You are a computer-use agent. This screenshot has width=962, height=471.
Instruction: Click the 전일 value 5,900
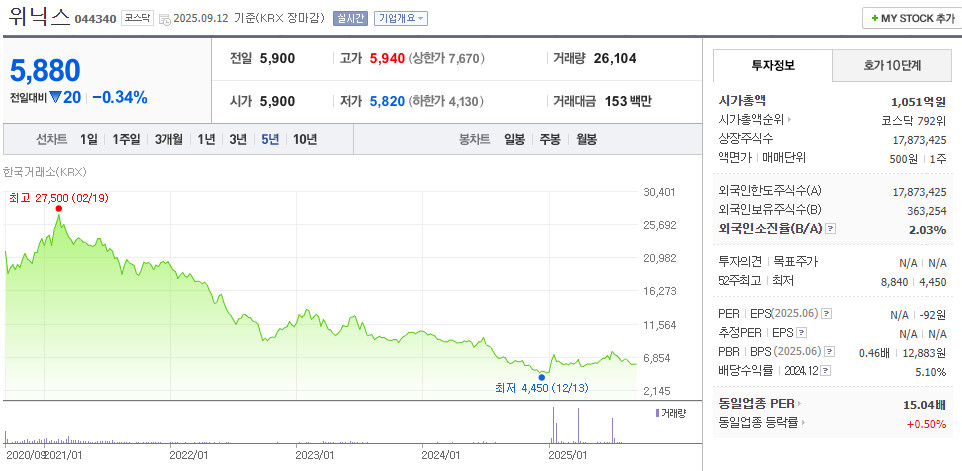pos(277,58)
